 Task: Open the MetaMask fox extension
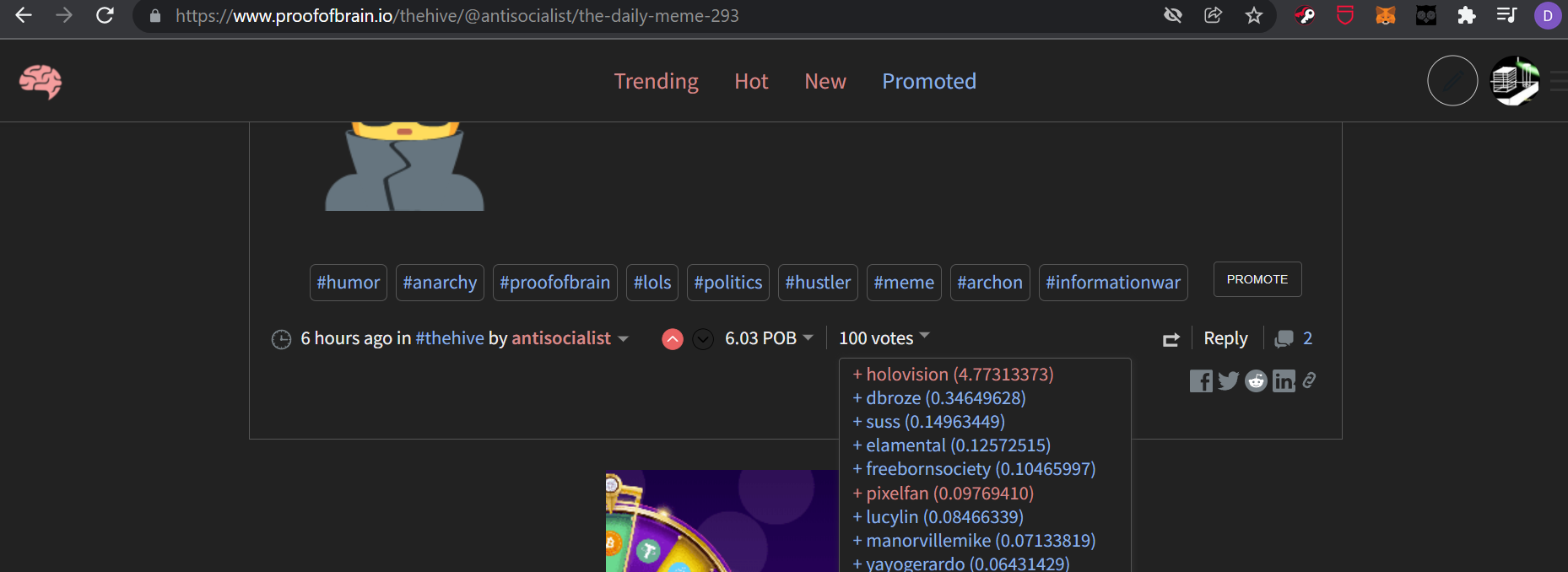(1386, 15)
